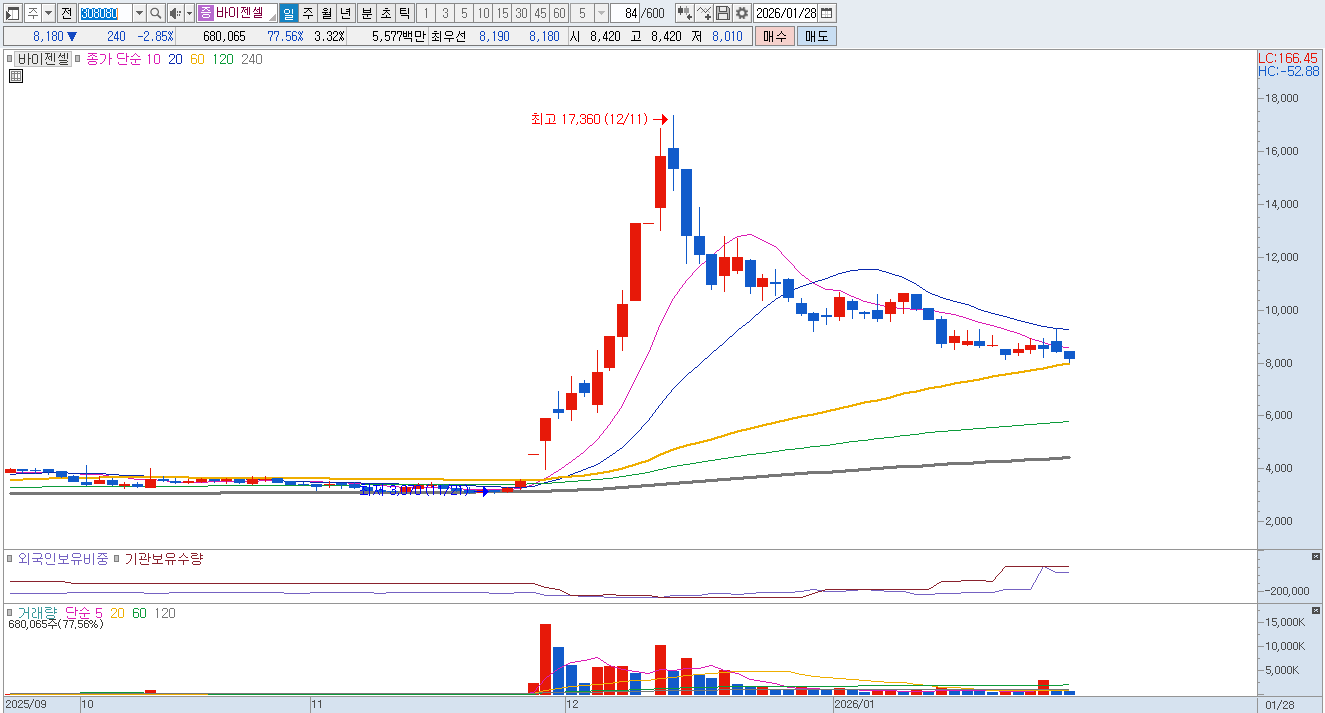Click the add candlestick chart icon
This screenshot has width=1325, height=713.
coord(684,13)
